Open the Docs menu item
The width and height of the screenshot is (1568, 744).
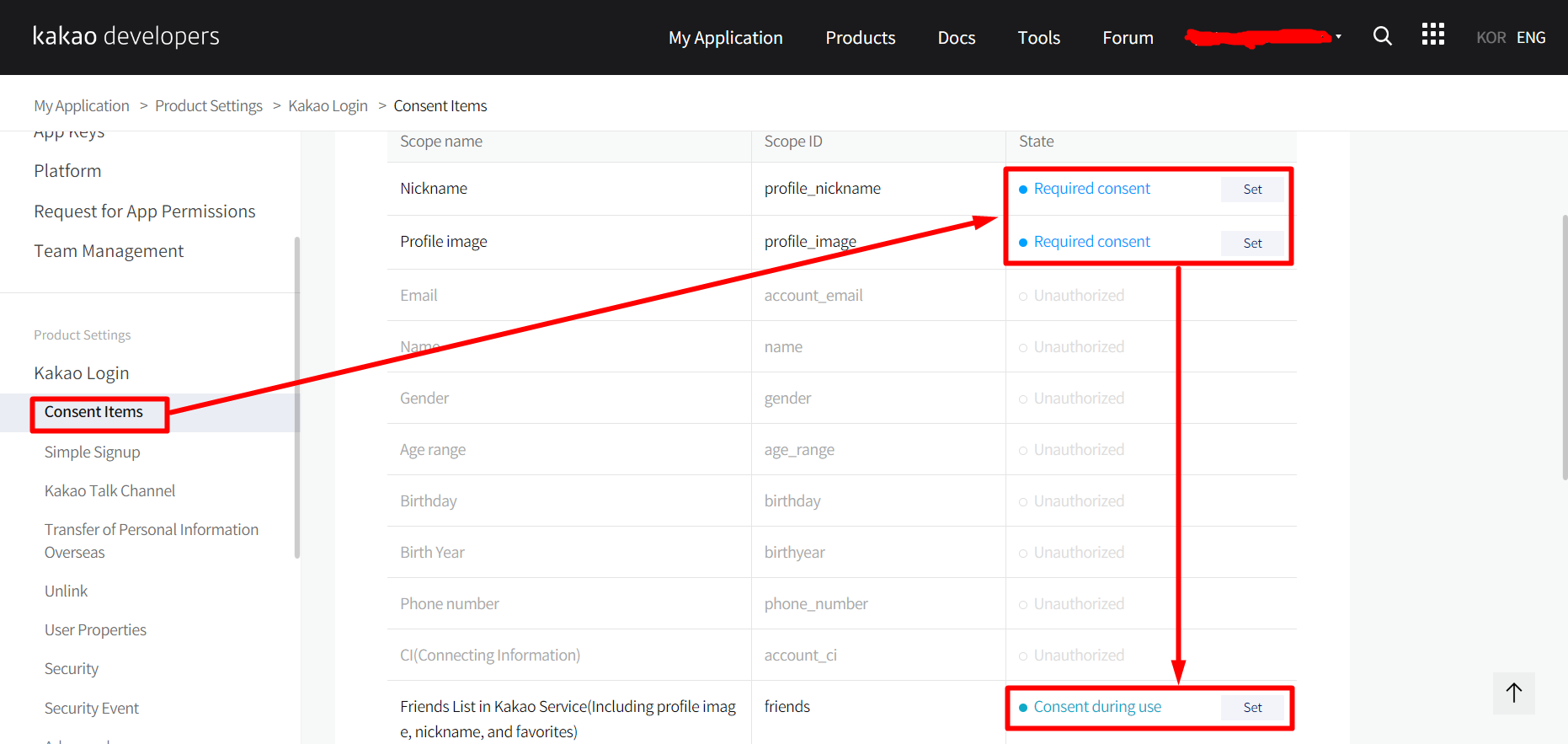tap(956, 38)
